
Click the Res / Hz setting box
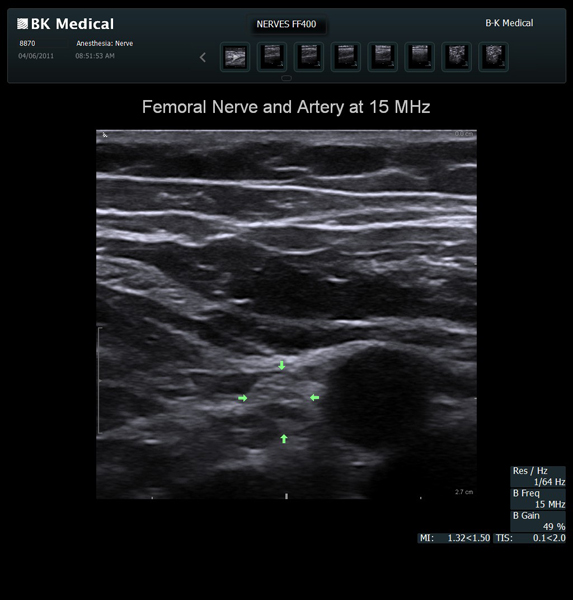[x=538, y=476]
